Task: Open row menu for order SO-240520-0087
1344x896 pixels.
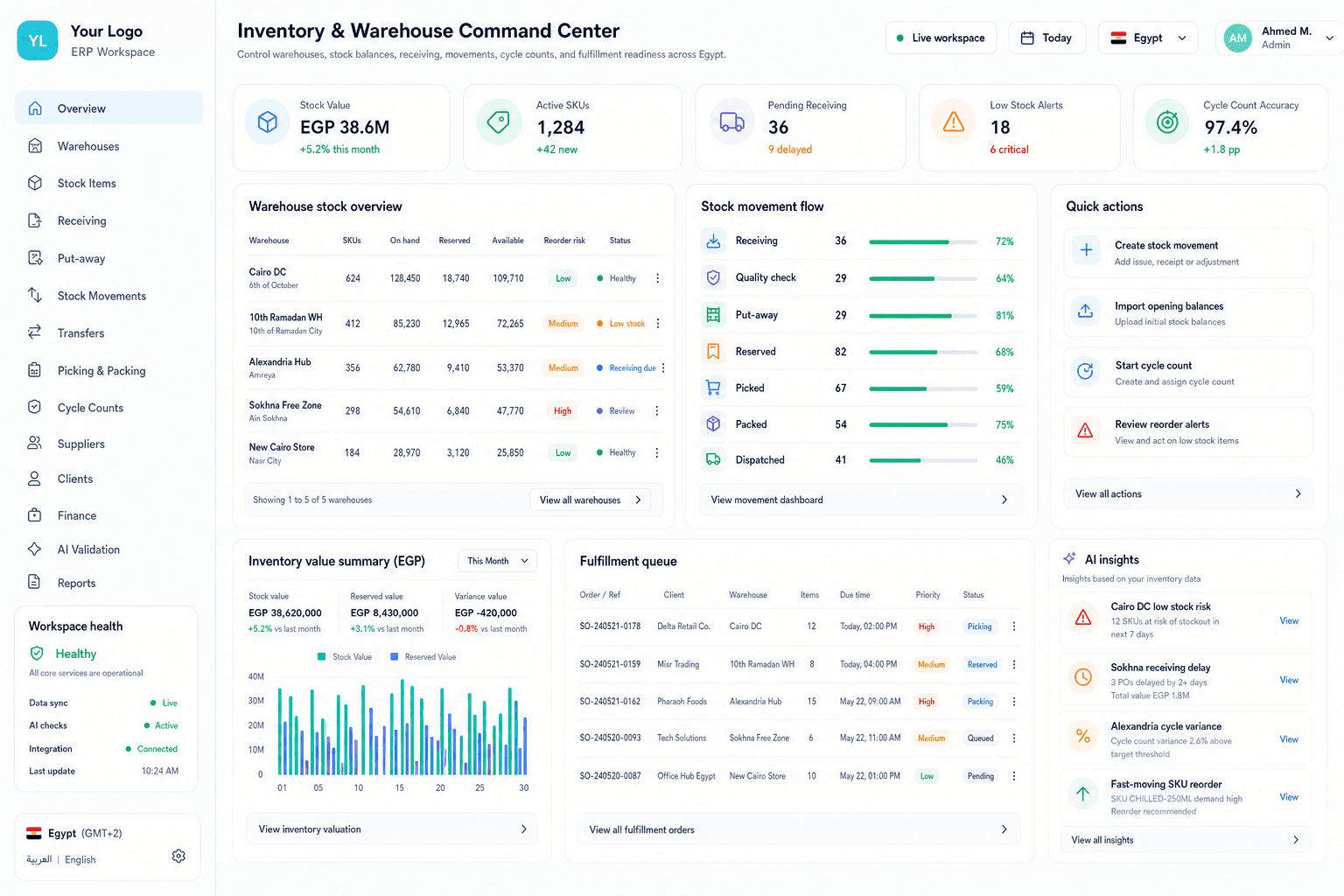Action: (x=1014, y=776)
